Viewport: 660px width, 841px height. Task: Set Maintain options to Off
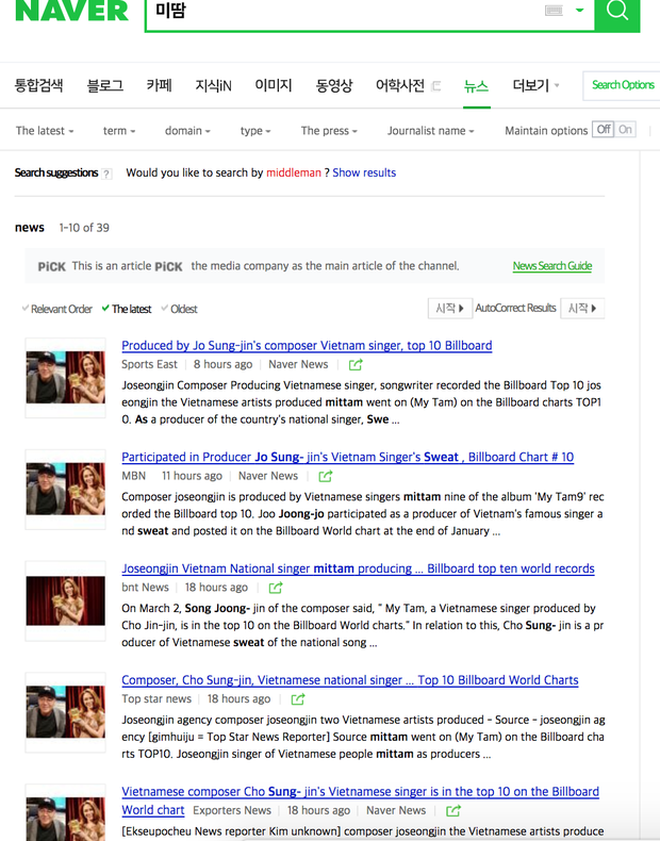point(603,129)
